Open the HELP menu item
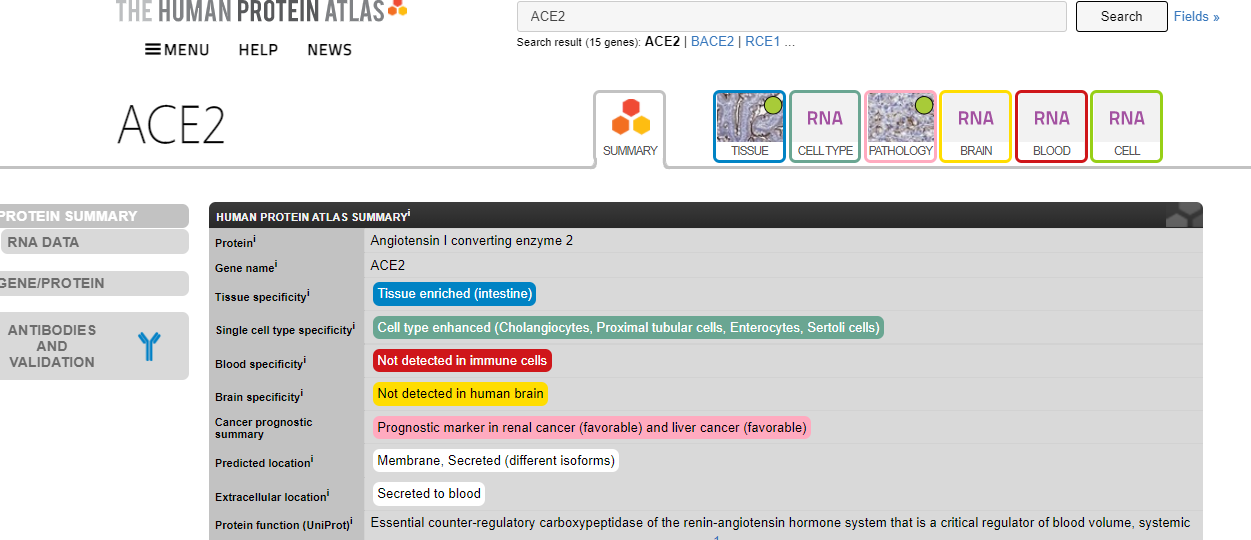Image resolution: width=1251 pixels, height=540 pixels. (x=258, y=50)
